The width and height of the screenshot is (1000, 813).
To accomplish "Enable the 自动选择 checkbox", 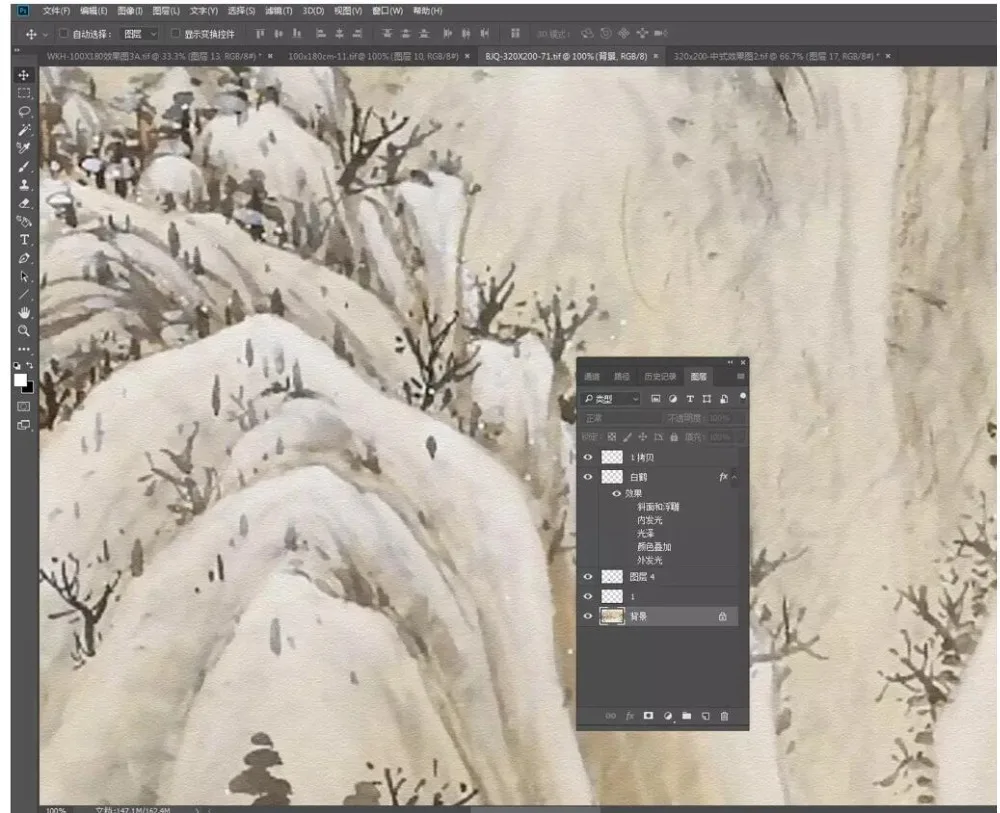I will pyautogui.click(x=64, y=33).
